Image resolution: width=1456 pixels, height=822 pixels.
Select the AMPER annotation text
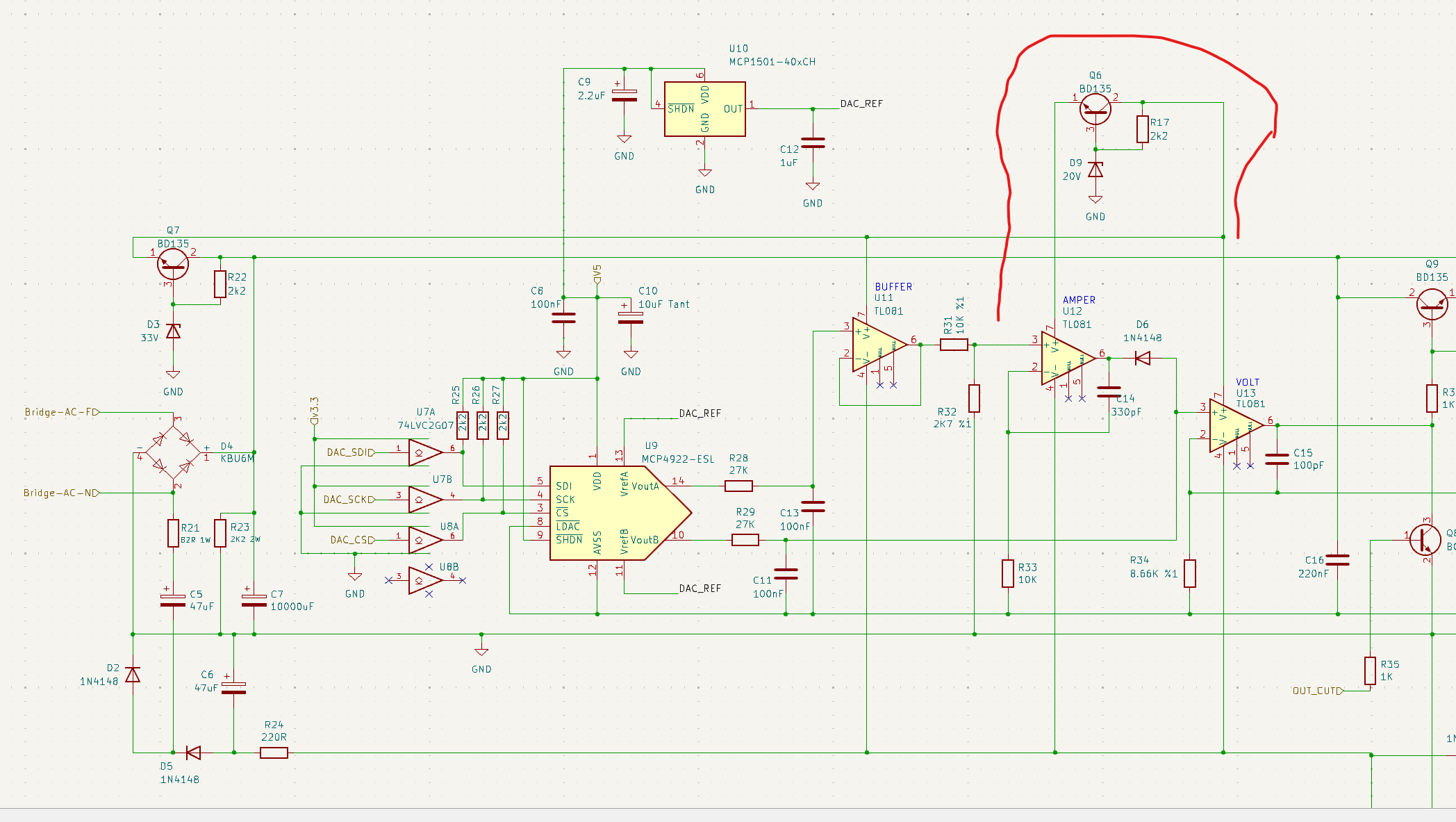point(1079,300)
